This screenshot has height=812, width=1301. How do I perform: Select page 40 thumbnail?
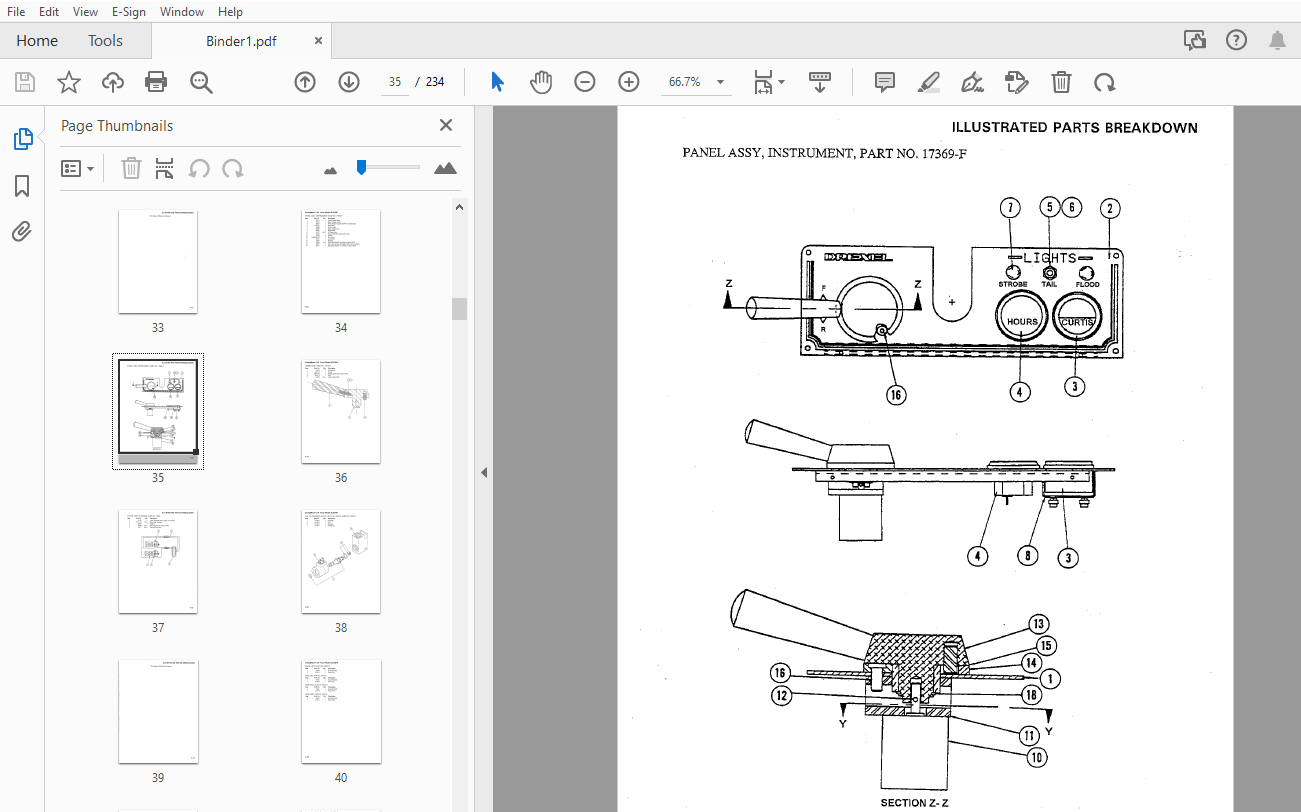(x=341, y=712)
